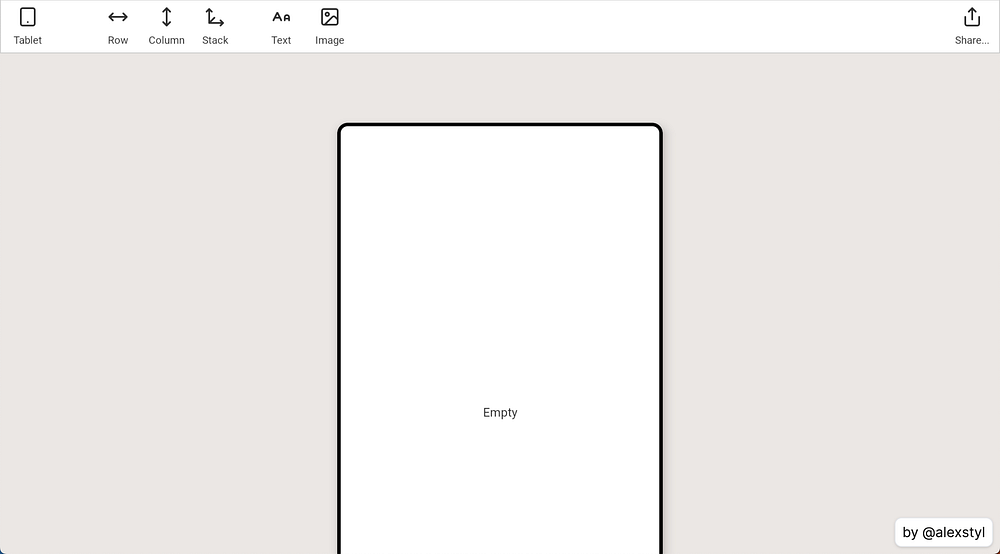Click the Empty placeholder in canvas

coord(500,412)
